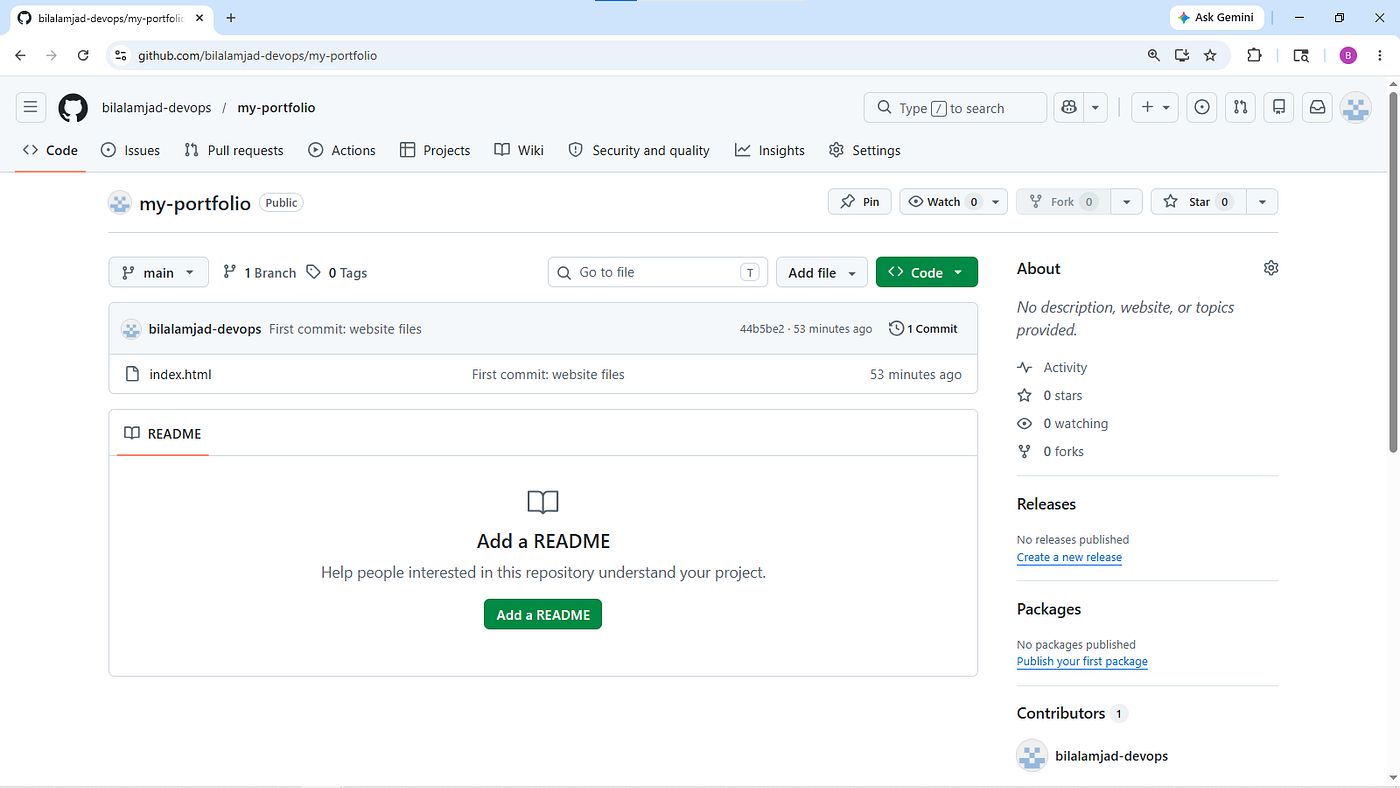The height and width of the screenshot is (788, 1400).
Task: Open the Watch notifications dropdown
Action: pos(953,201)
